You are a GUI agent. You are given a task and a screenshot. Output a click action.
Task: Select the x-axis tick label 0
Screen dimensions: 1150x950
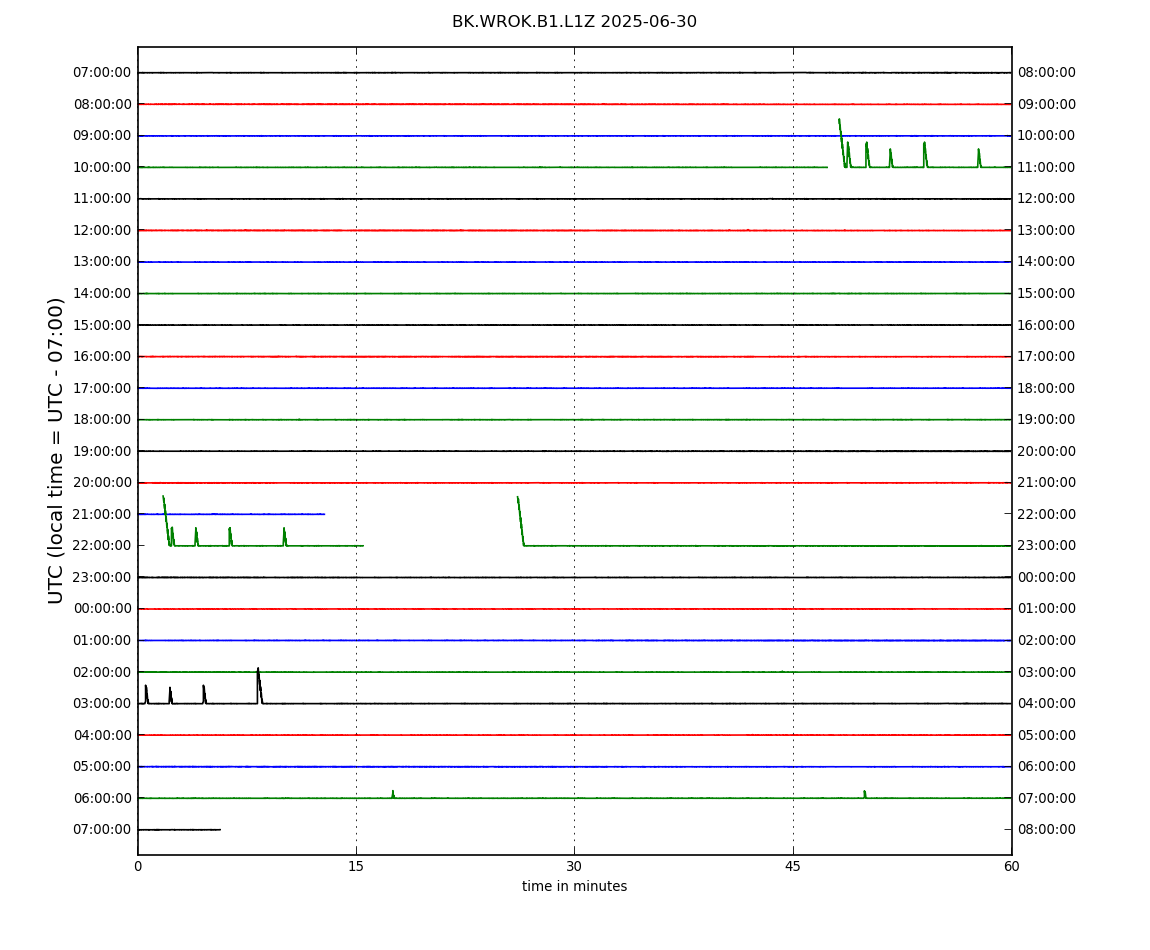[138, 866]
